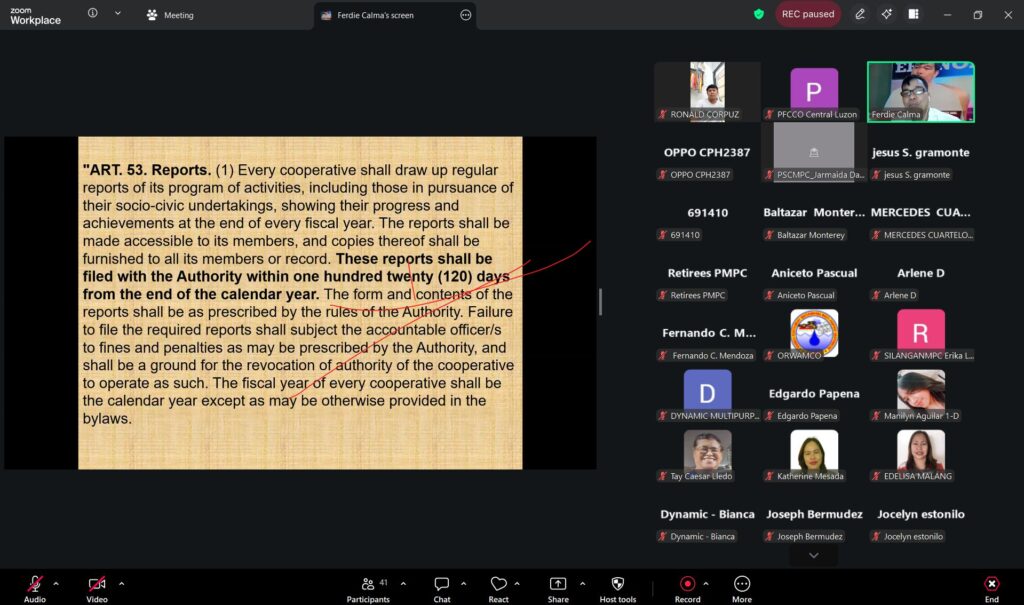
Task: Open the Chat panel
Action: coord(441,585)
